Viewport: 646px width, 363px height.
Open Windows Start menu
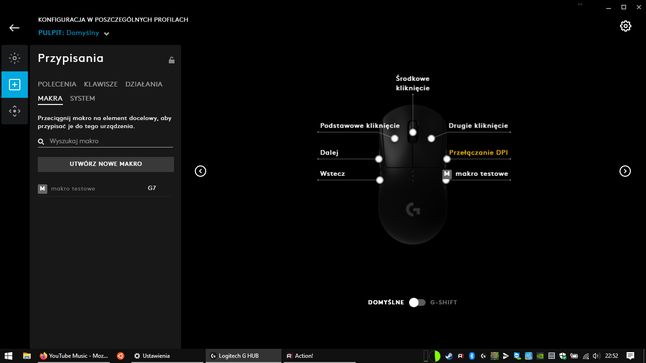click(8, 356)
